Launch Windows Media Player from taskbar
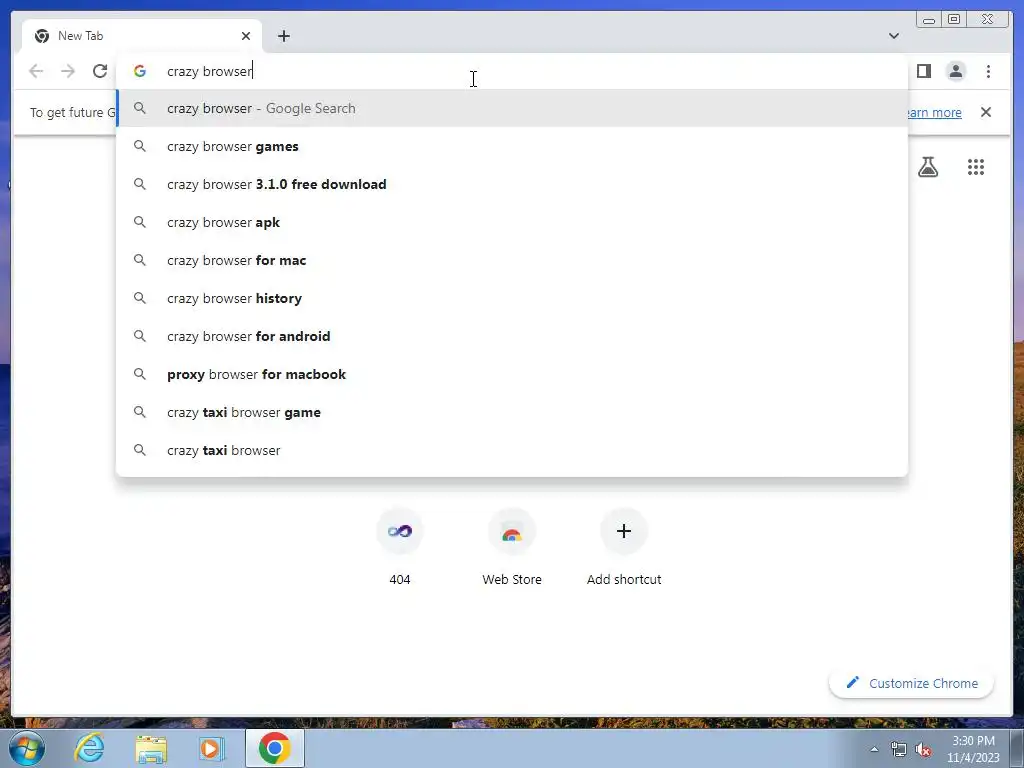This screenshot has width=1024, height=768. pos(211,748)
